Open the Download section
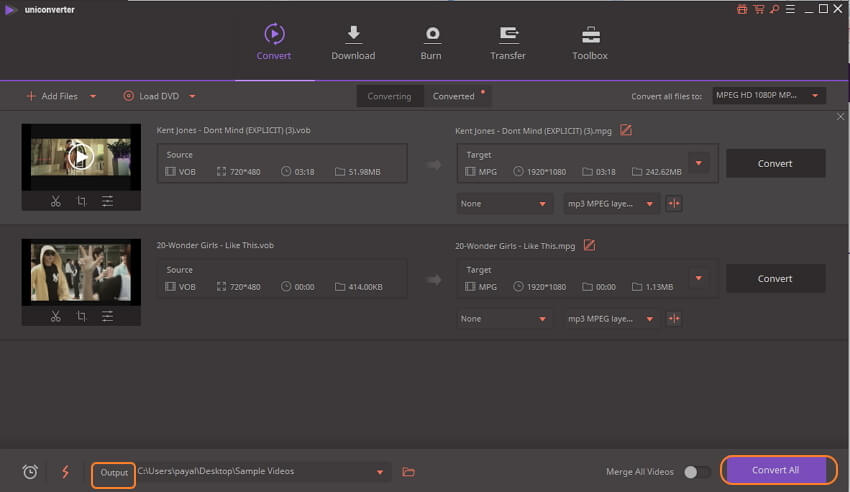Viewport: 850px width, 492px height. click(x=353, y=42)
